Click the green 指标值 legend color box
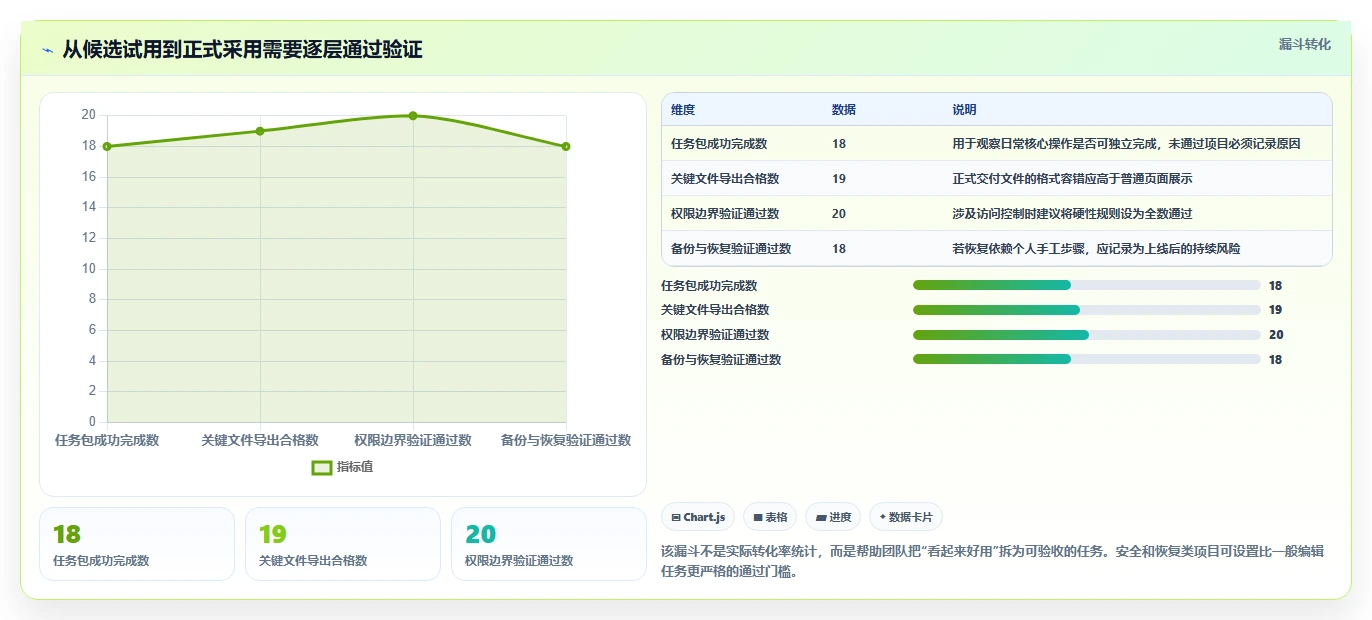This screenshot has height=620, width=1372. [322, 467]
